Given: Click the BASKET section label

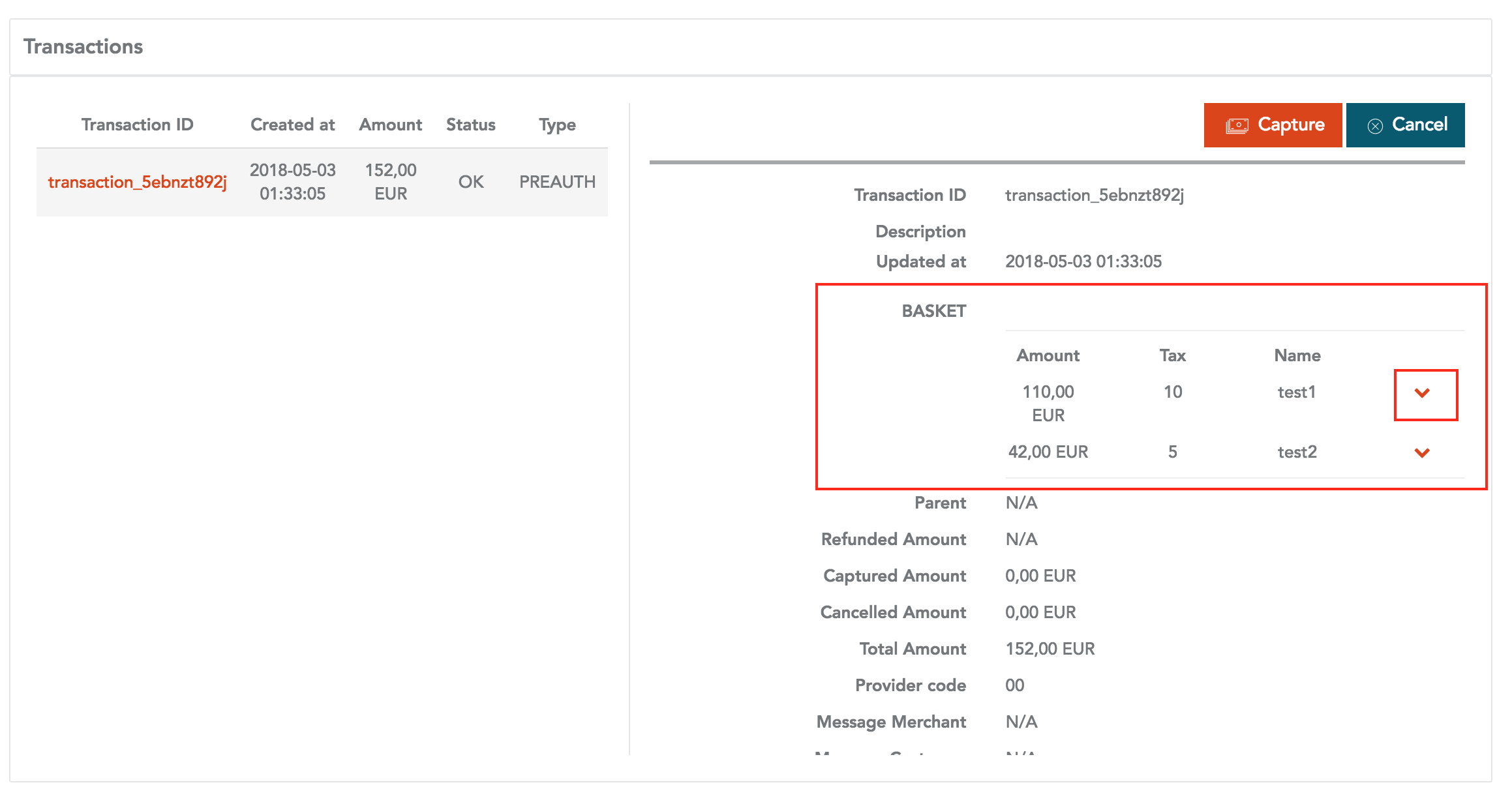Looking at the screenshot, I should [934, 311].
